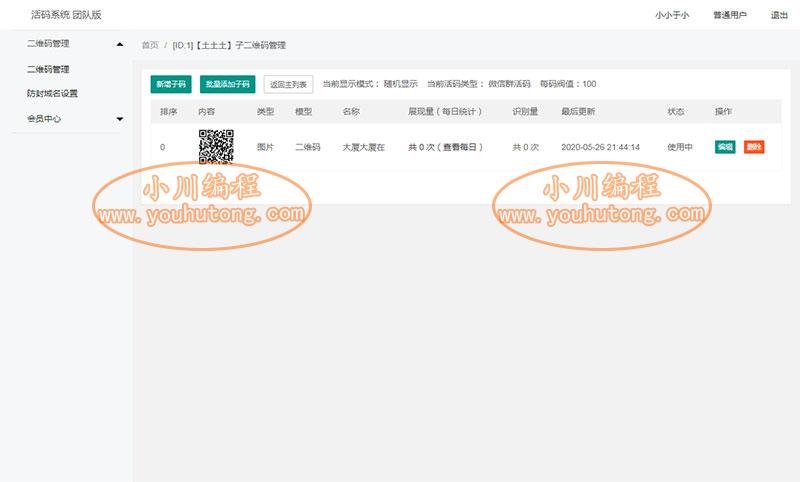This screenshot has height=482, width=800.
Task: Click the 使用中 status cell
Action: [680, 147]
